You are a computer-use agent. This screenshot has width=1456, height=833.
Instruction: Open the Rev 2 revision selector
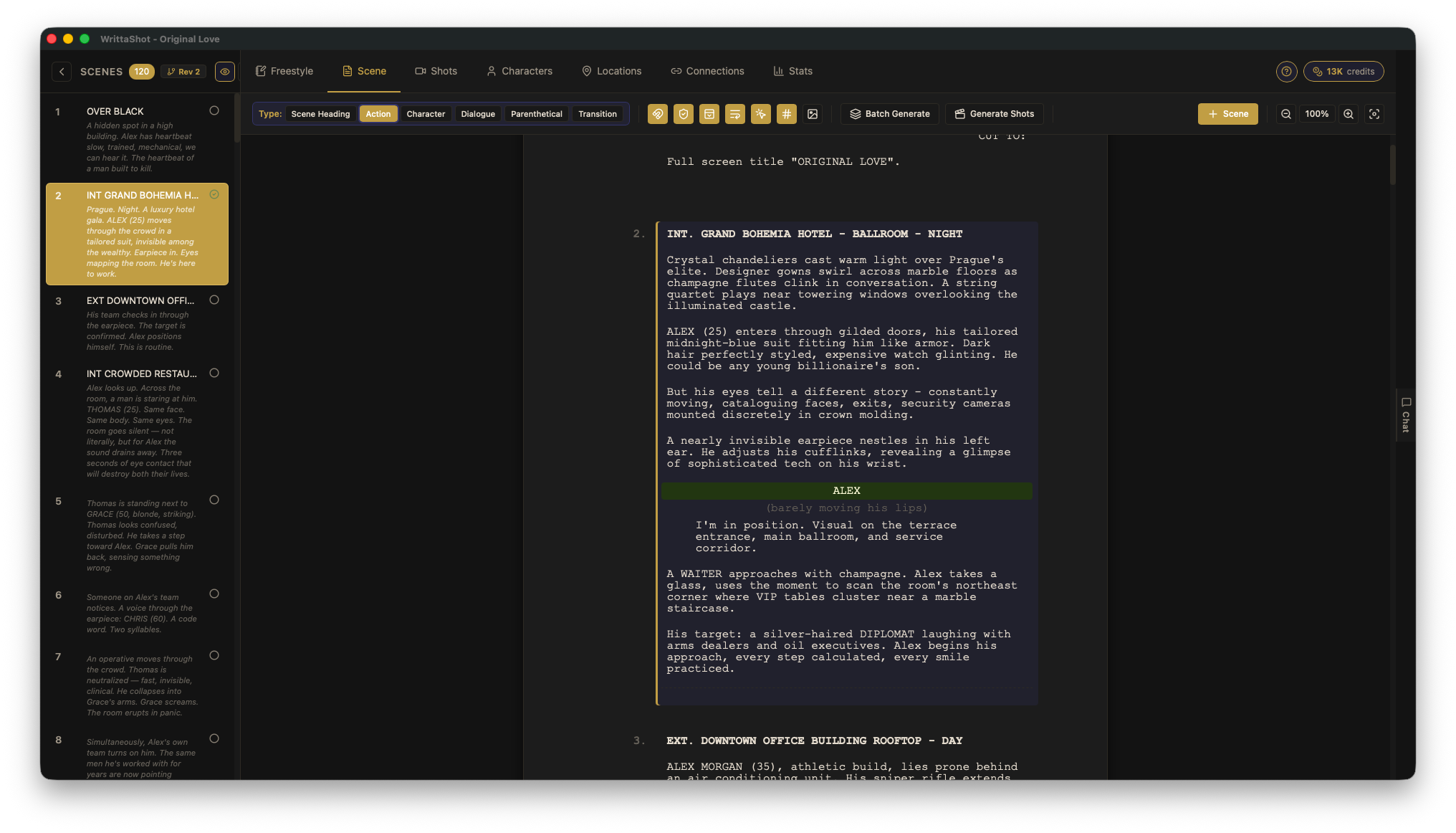pyautogui.click(x=183, y=71)
